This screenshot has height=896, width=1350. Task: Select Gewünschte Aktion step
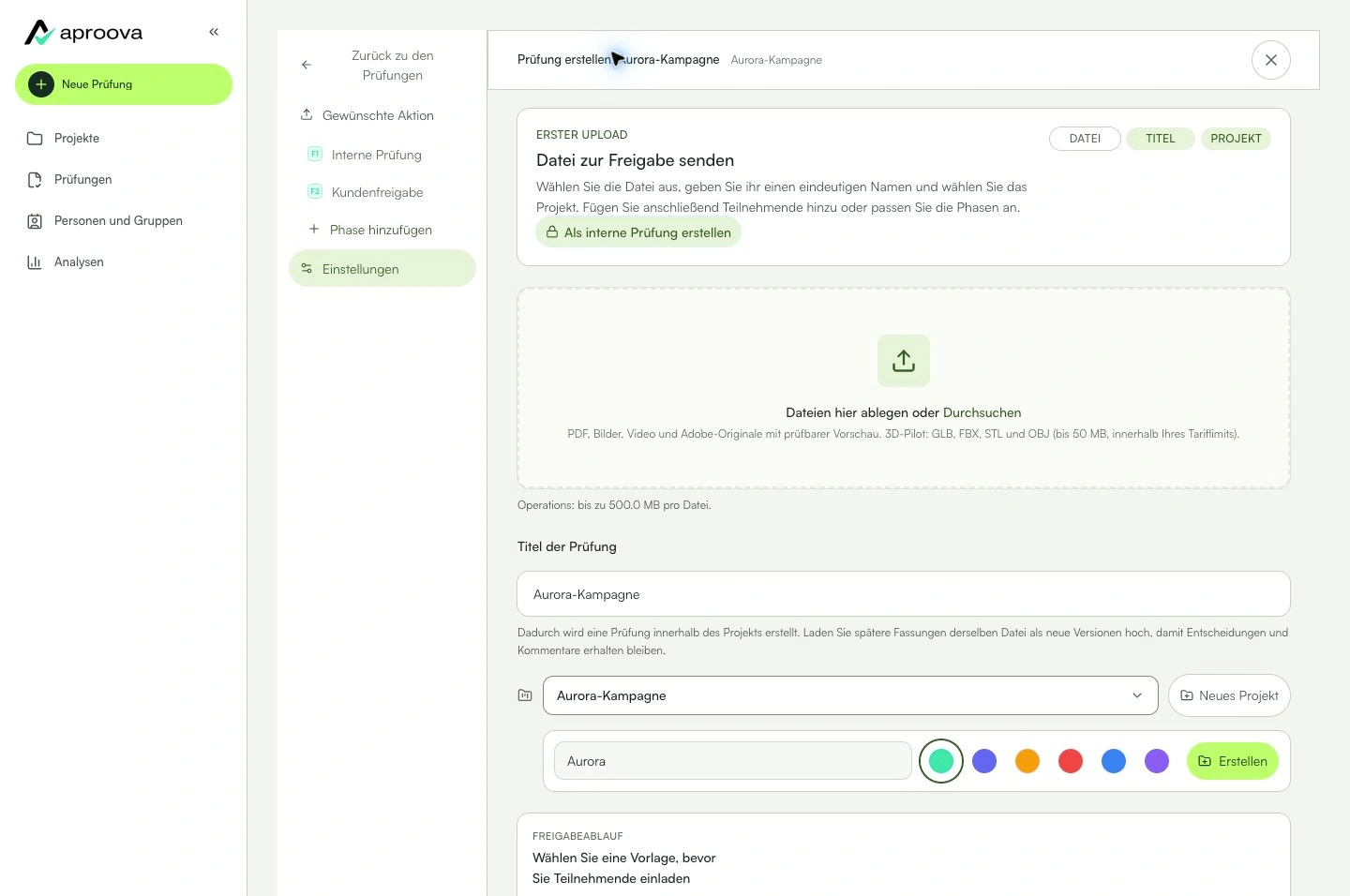[382, 115]
